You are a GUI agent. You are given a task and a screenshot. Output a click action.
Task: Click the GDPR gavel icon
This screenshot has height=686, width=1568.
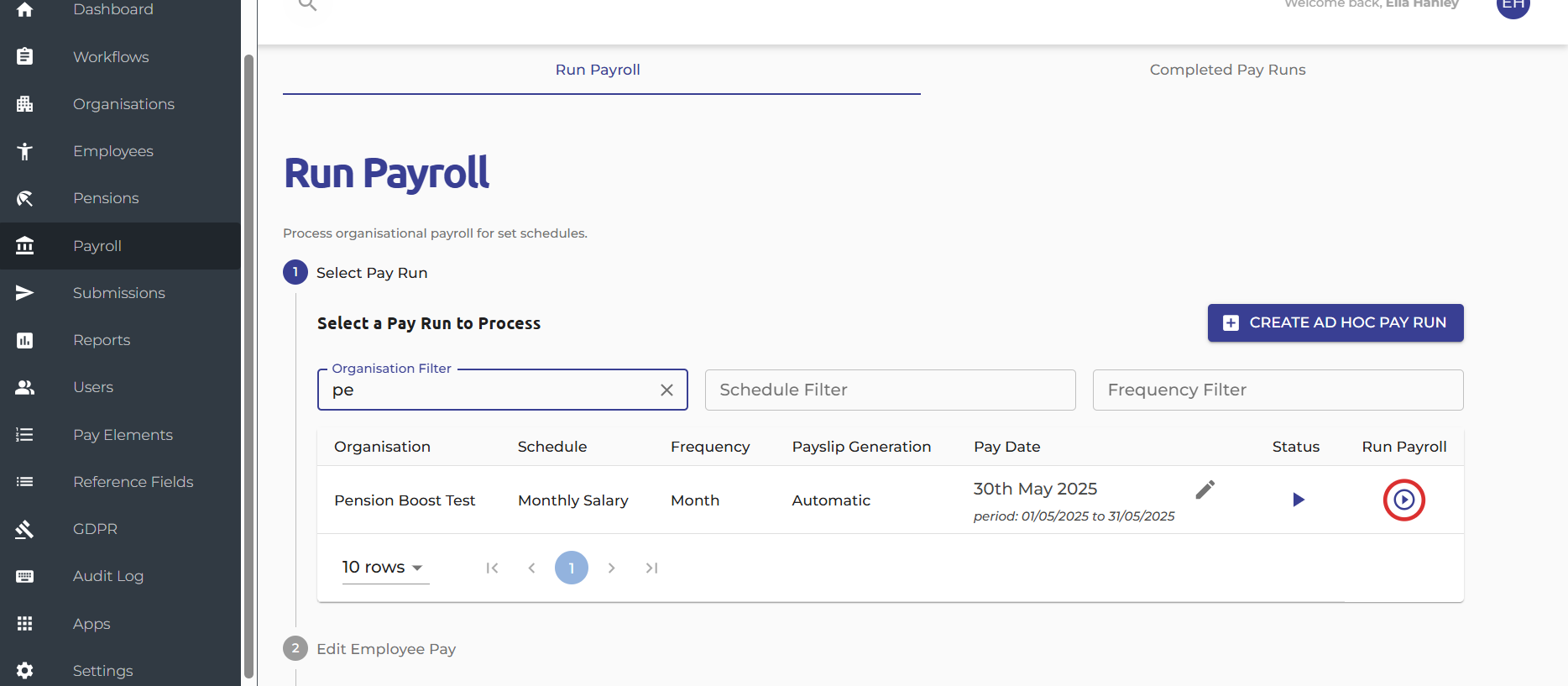pos(25,529)
